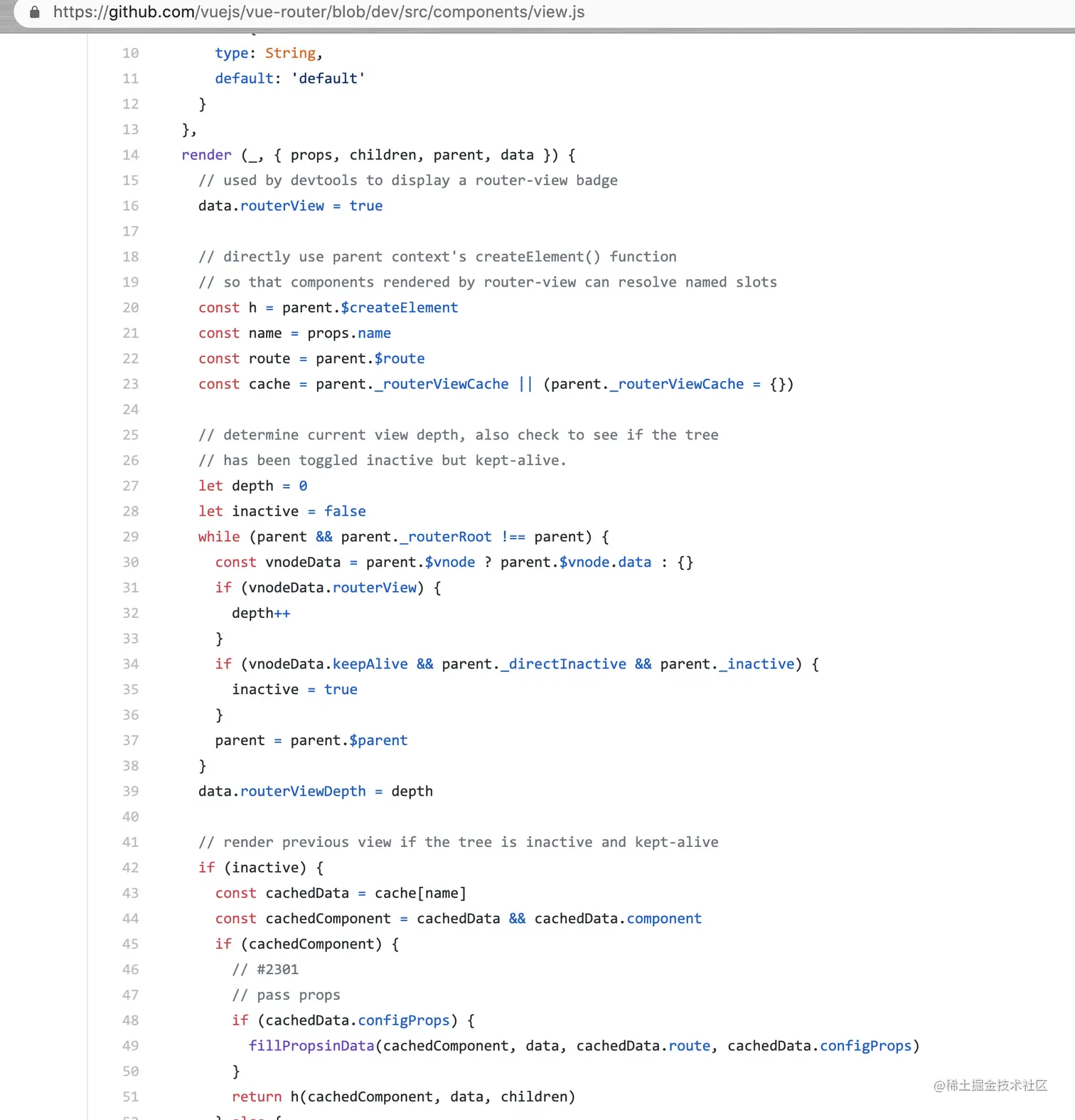Click the GitHub URL in address bar
The image size is (1075, 1120).
319,12
